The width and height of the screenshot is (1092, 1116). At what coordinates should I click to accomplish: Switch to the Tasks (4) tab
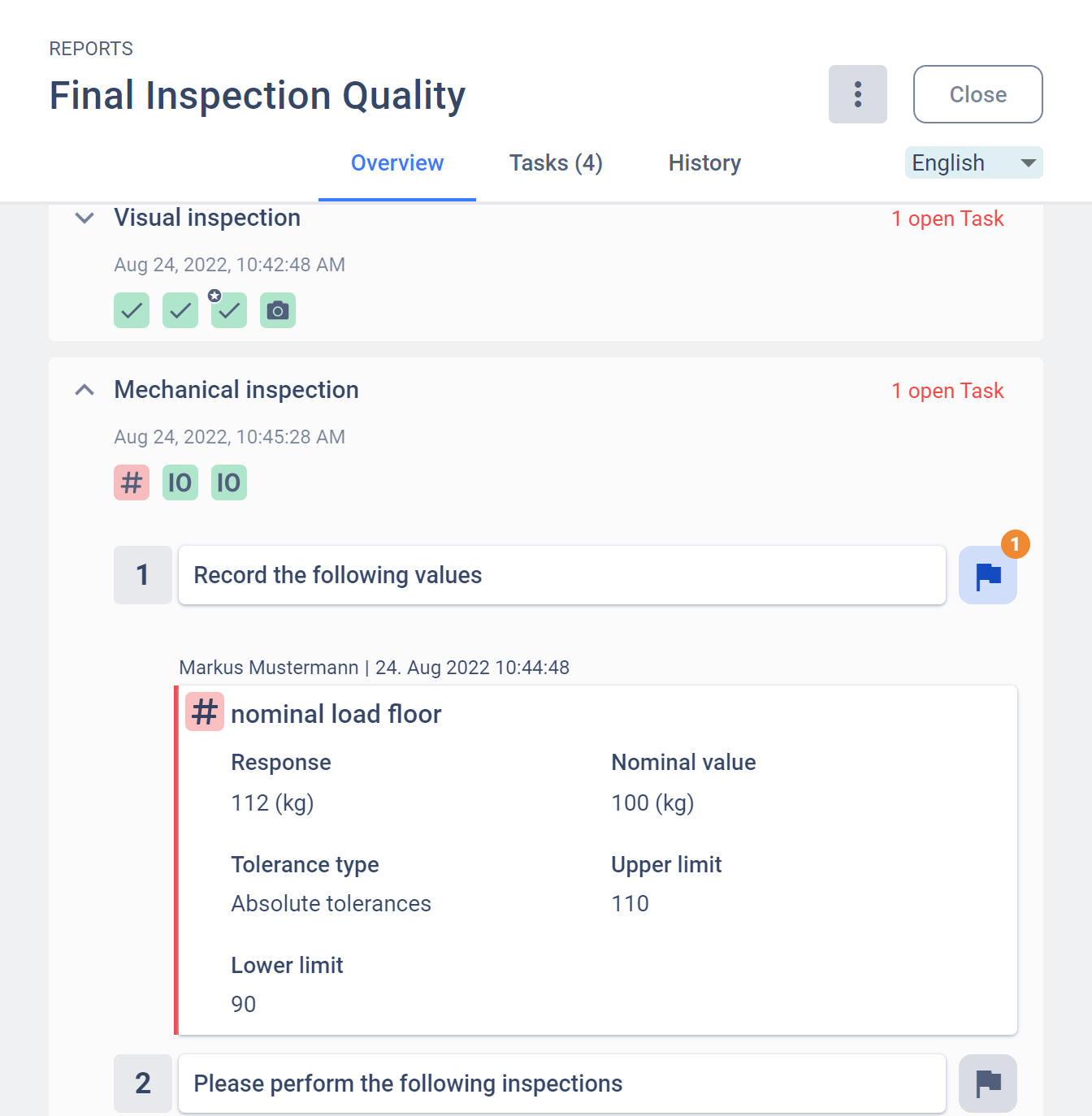click(555, 162)
